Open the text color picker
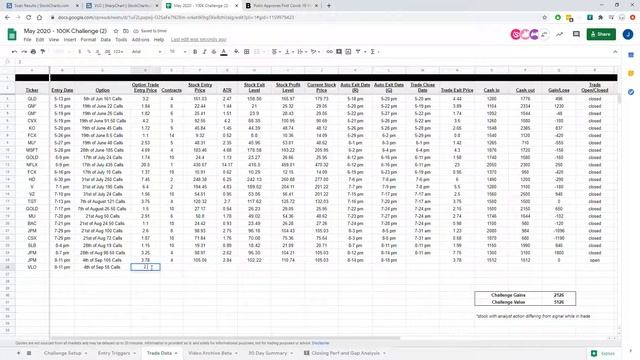Viewport: 640px width, 360px height. (224, 52)
